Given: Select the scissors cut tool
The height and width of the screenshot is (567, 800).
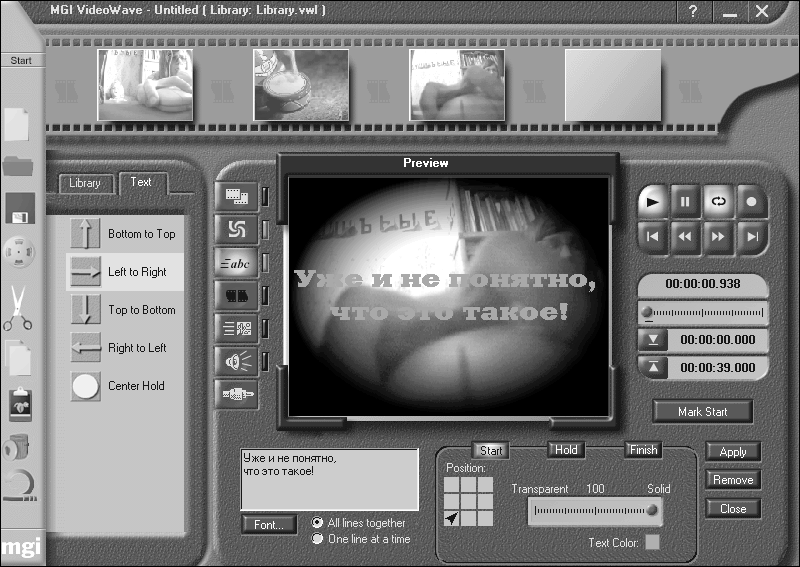Looking at the screenshot, I should pos(18,308).
